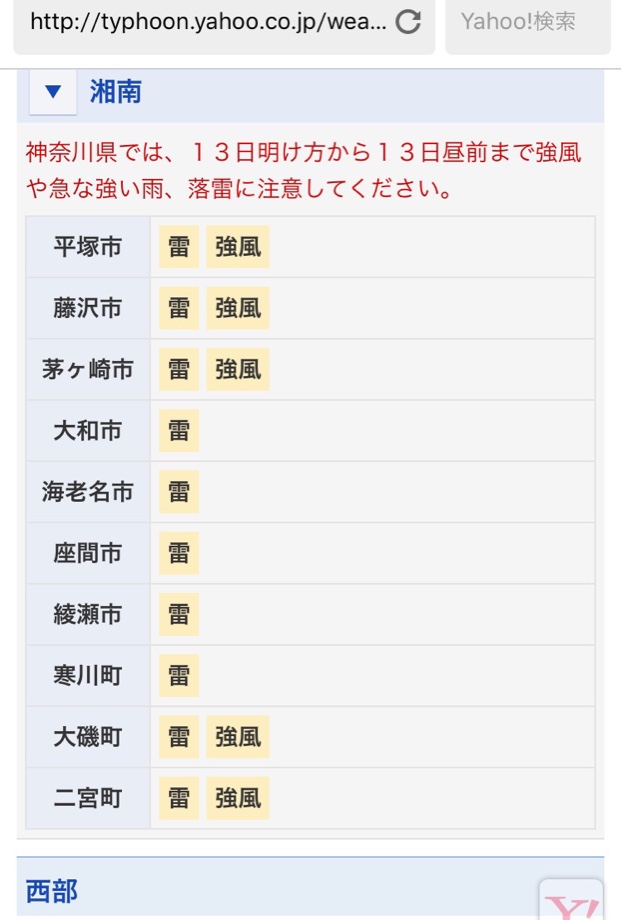Click the 雷 badge for 座間市
The height and width of the screenshot is (920, 622).
pos(179,553)
